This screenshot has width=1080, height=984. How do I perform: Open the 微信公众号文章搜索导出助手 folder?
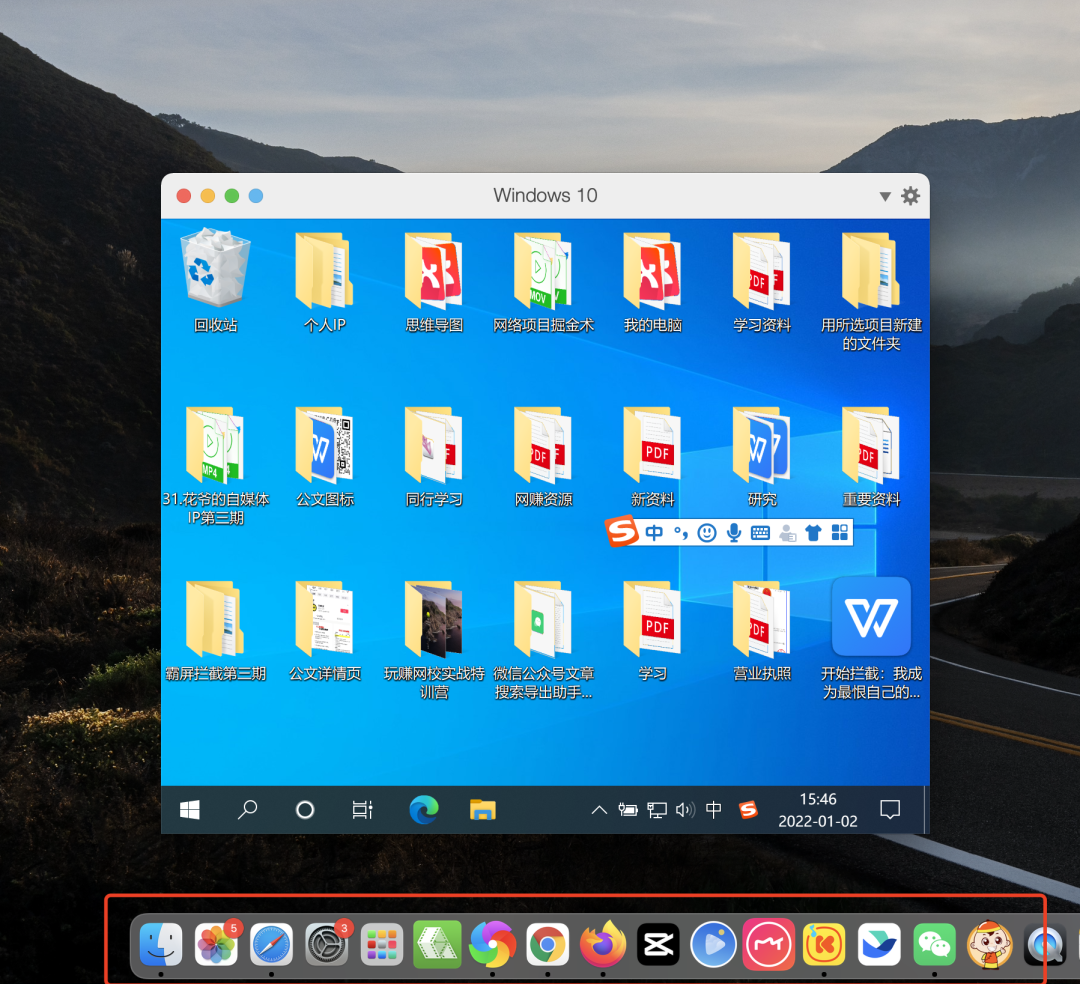coord(543,639)
